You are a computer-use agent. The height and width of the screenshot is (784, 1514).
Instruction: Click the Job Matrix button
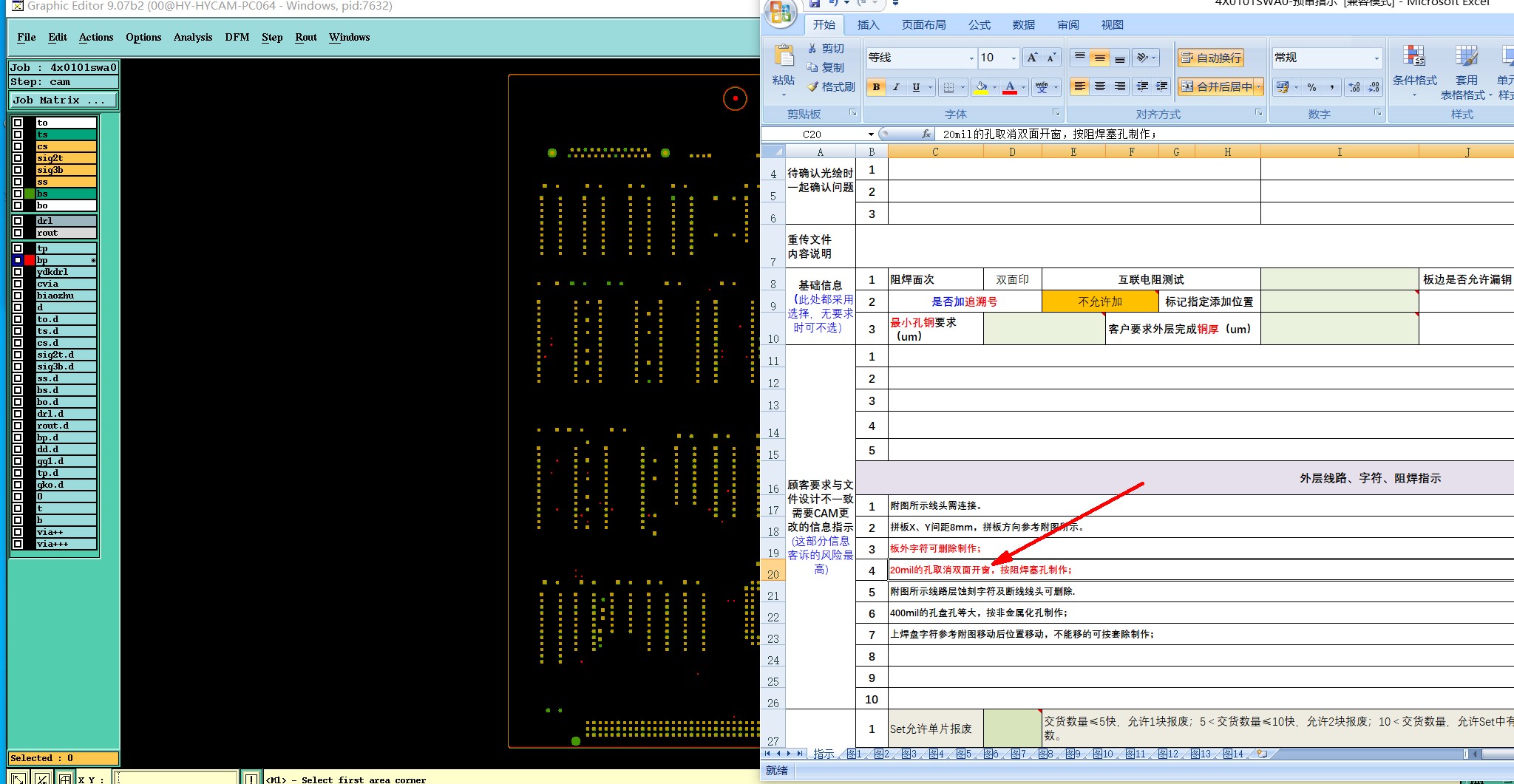tap(63, 100)
